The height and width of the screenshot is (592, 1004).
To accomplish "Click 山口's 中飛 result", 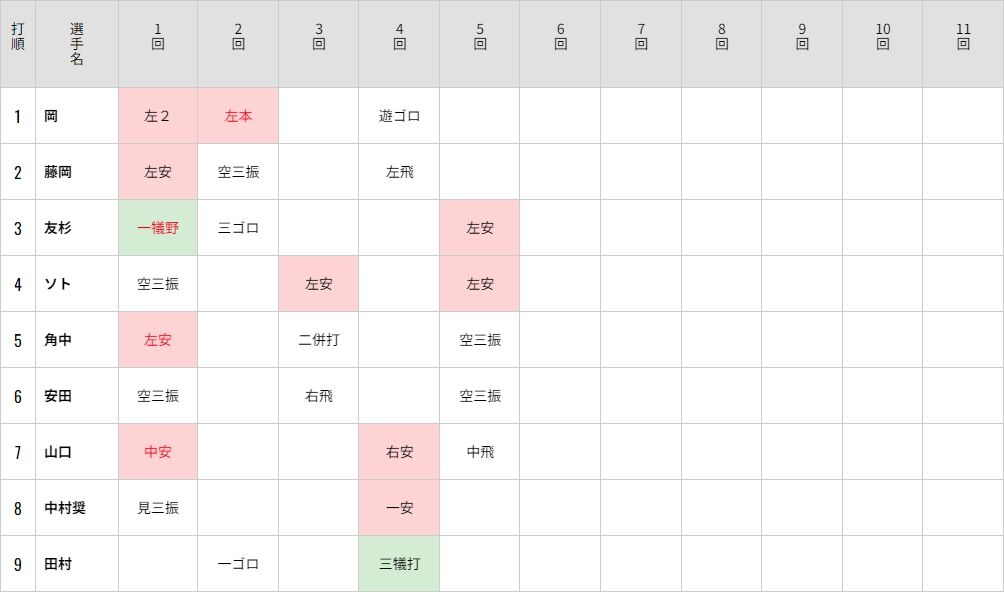I will [480, 452].
